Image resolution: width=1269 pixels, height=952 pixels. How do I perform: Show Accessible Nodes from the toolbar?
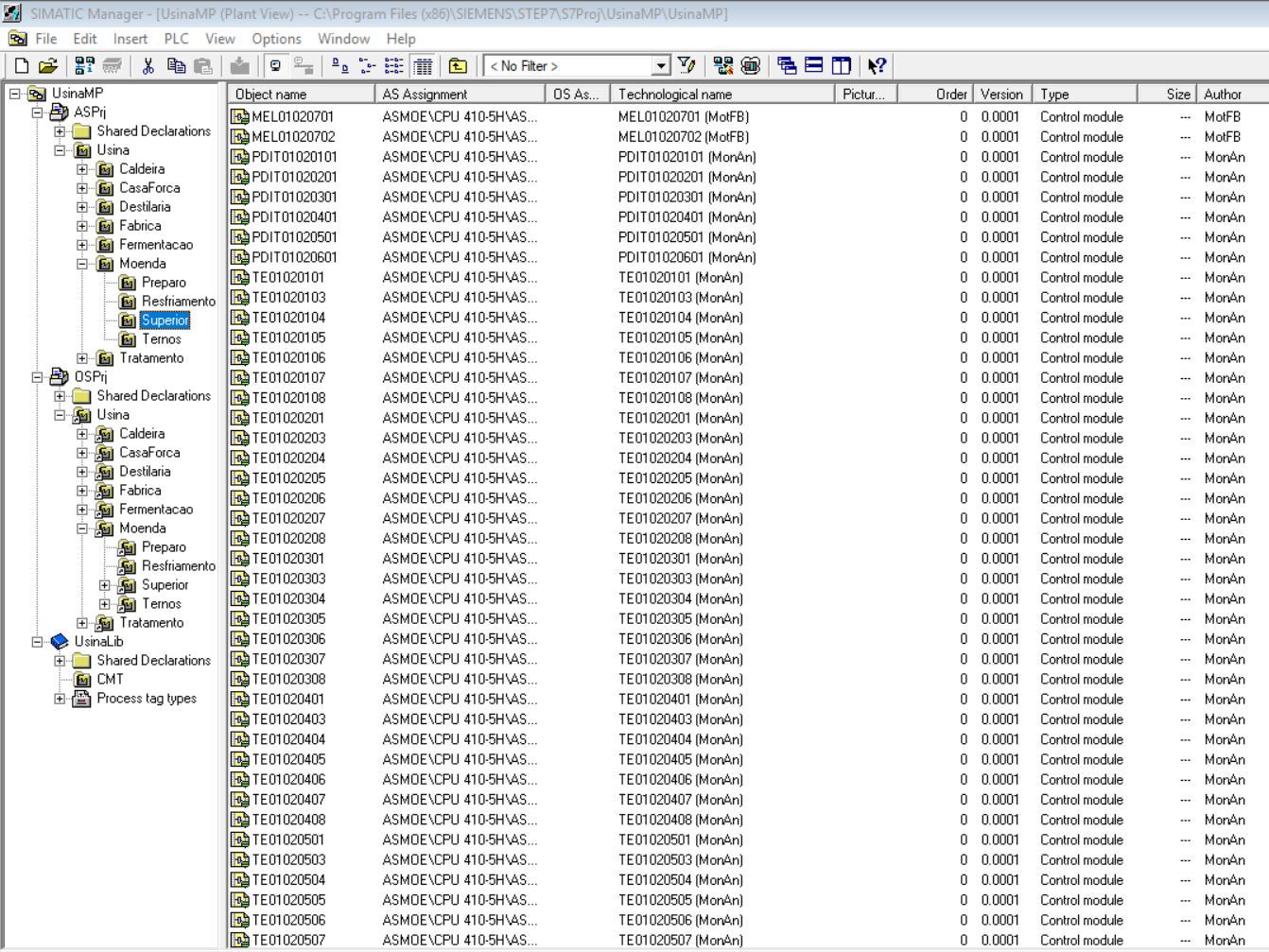click(85, 66)
